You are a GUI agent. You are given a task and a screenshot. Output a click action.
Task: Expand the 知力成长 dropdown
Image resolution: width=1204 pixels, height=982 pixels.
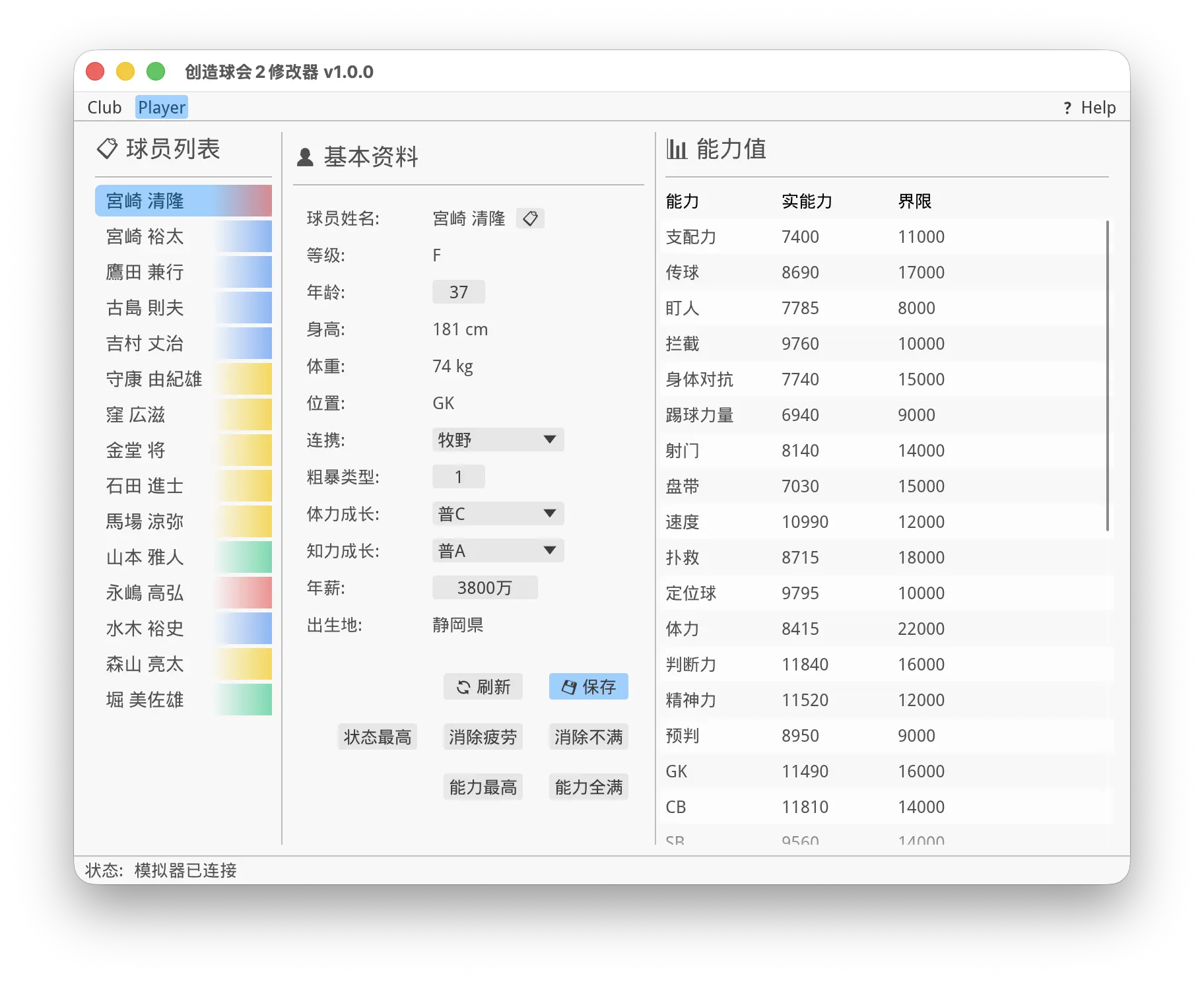coord(498,550)
